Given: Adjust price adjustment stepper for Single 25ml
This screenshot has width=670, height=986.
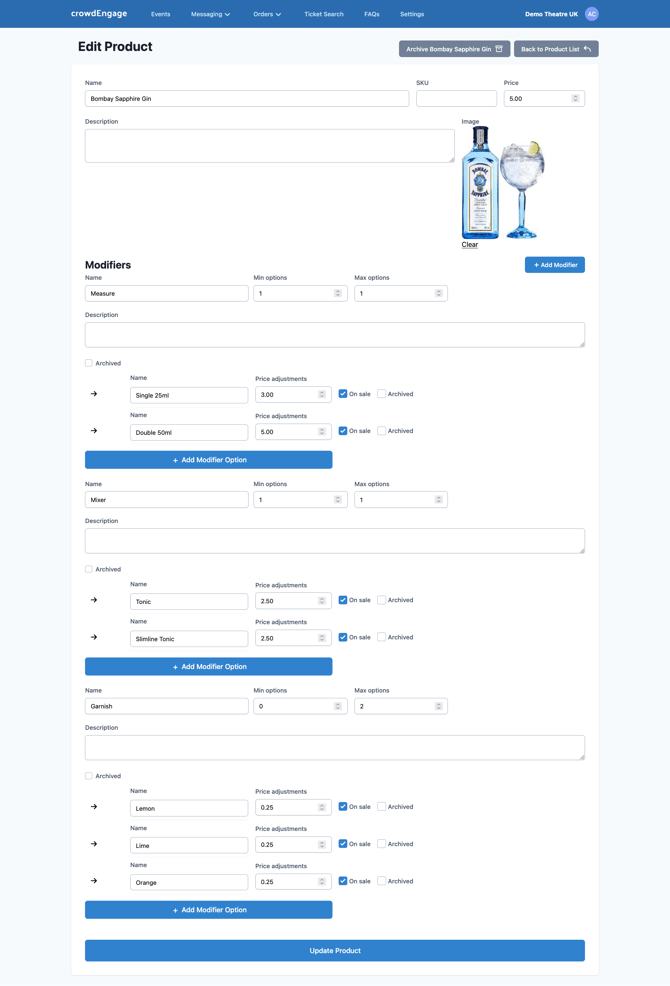Looking at the screenshot, I should (321, 394).
